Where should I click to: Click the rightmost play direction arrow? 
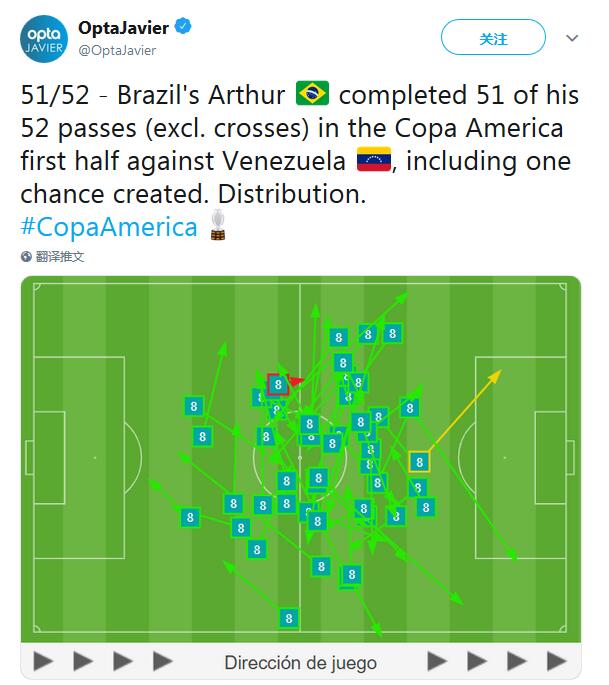tap(557, 661)
